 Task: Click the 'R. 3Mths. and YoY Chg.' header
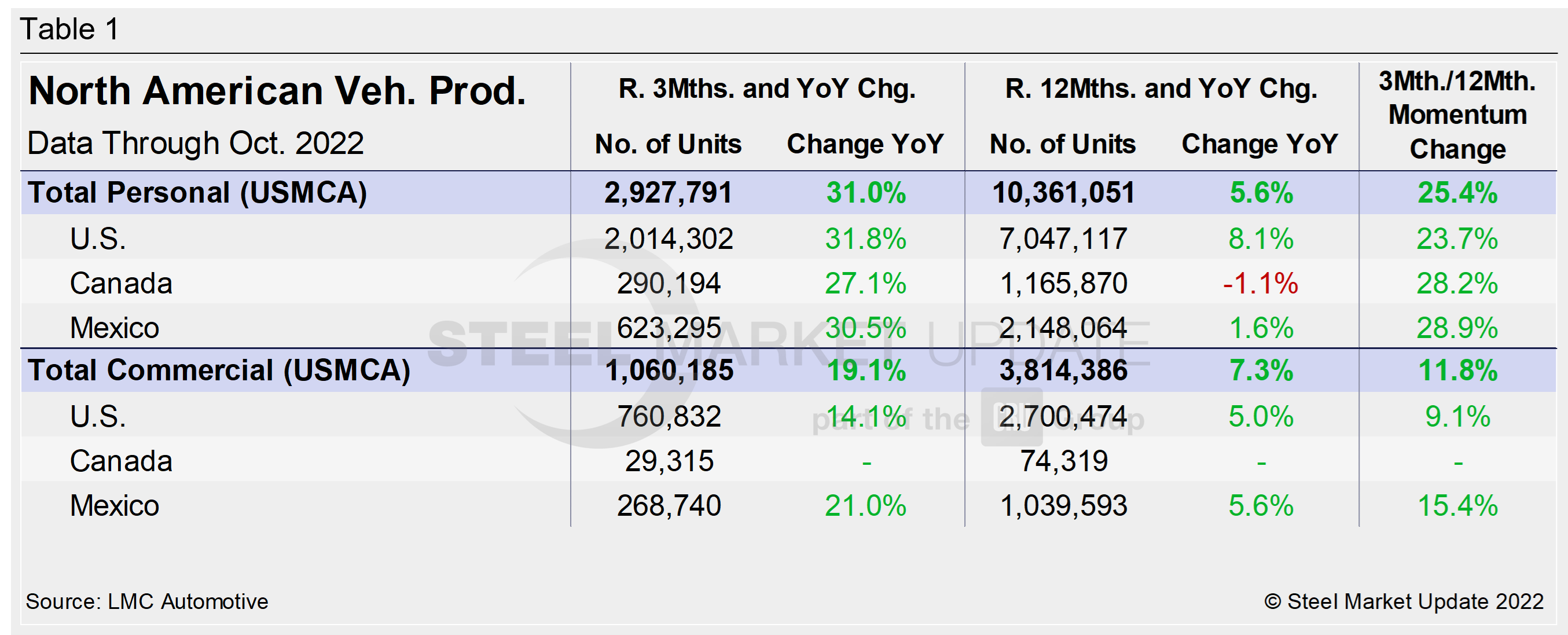767,89
